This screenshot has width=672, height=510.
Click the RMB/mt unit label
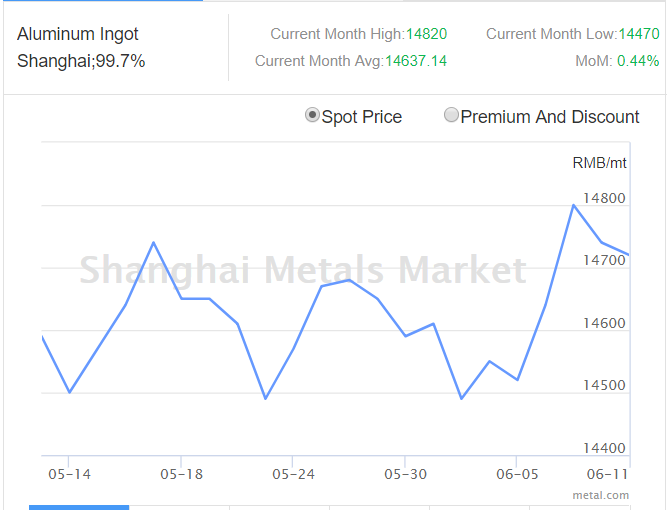click(599, 163)
